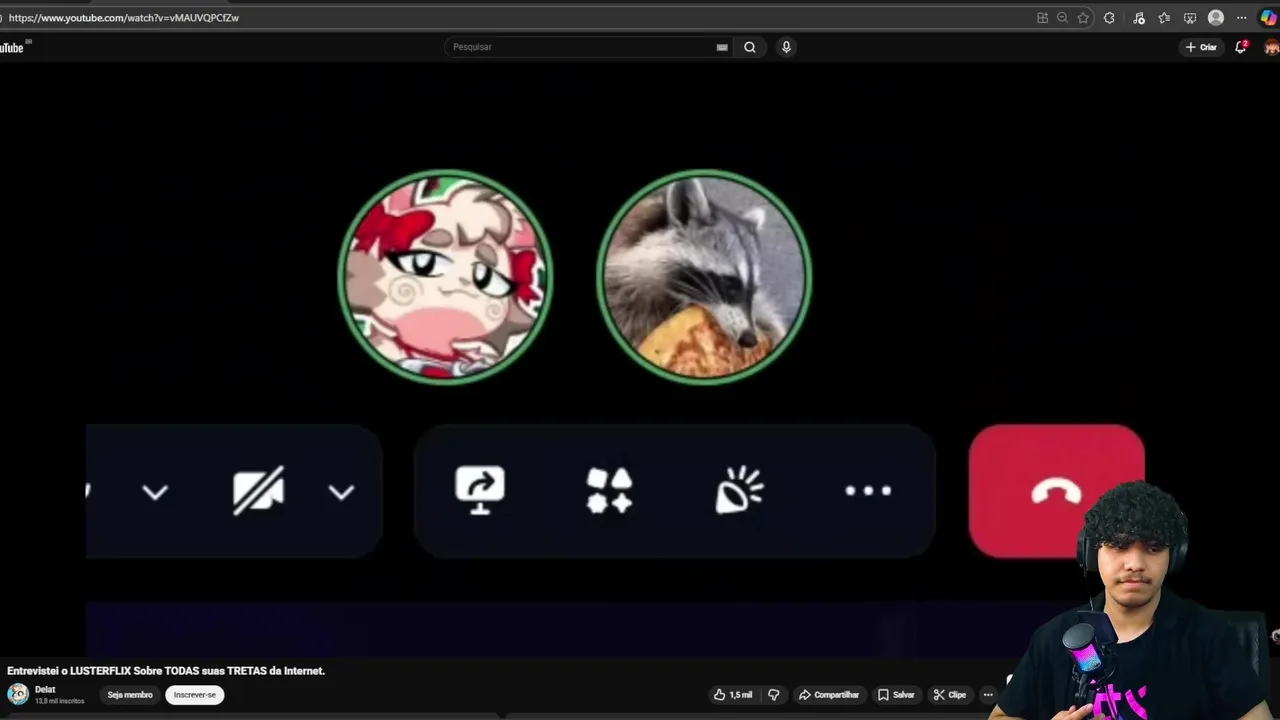1280x720 pixels.
Task: Toggle the disabled camera button
Action: pos(259,490)
